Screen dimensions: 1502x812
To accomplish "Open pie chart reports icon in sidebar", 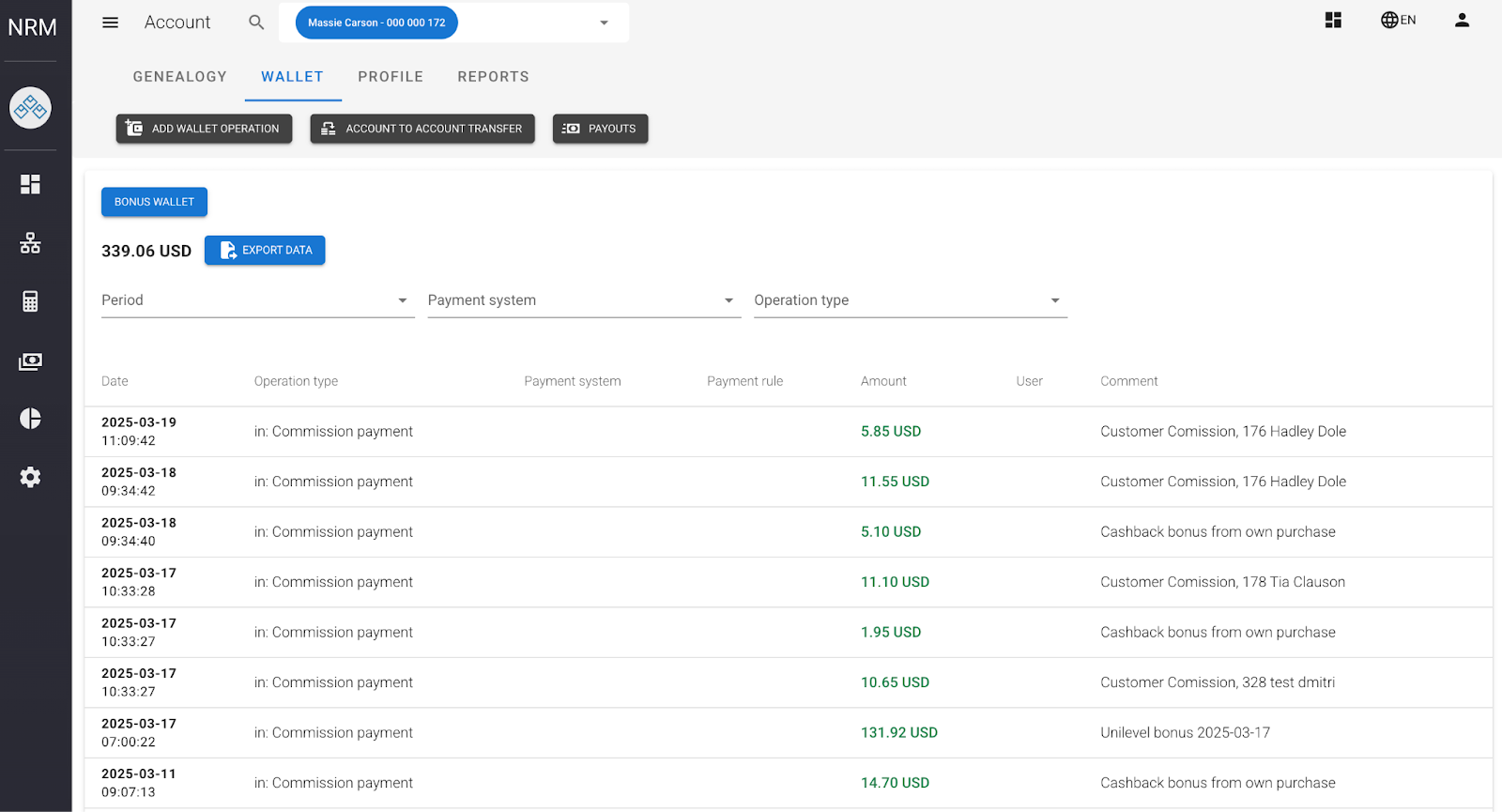I will 30,419.
